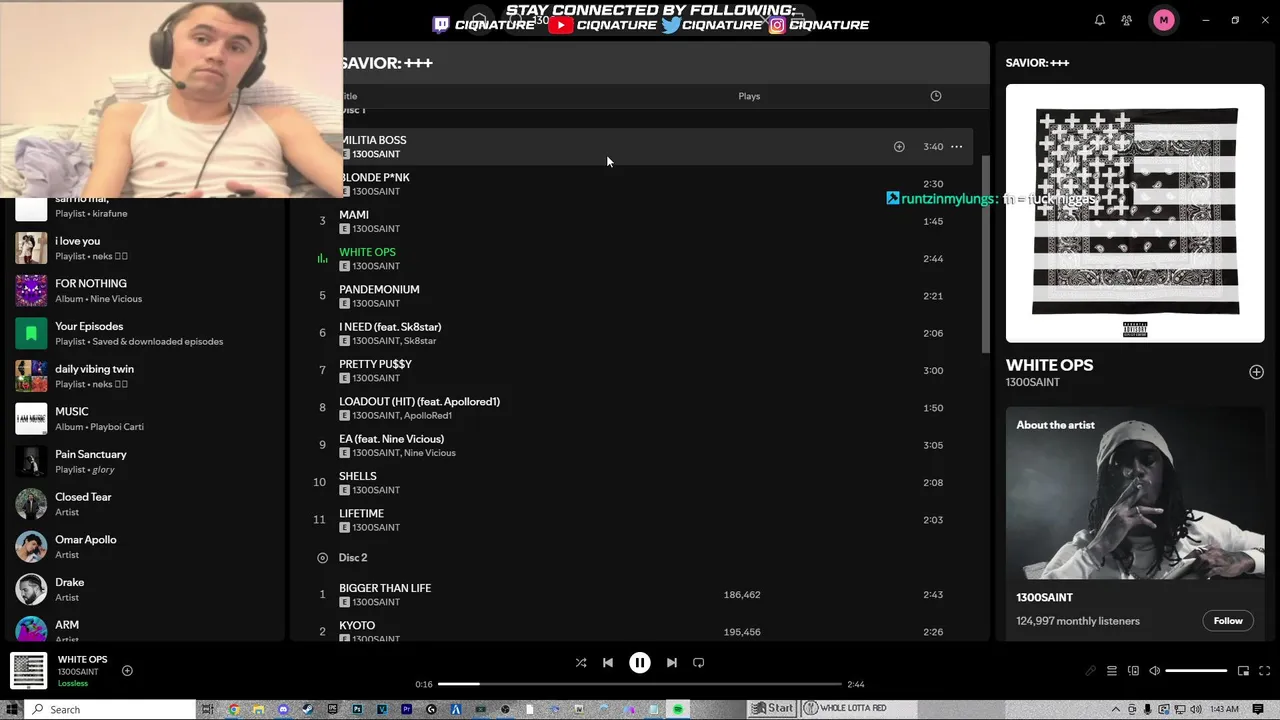This screenshot has height=720, width=1280.
Task: Add the playing track to Liked Songs in player bar
Action: 127,671
